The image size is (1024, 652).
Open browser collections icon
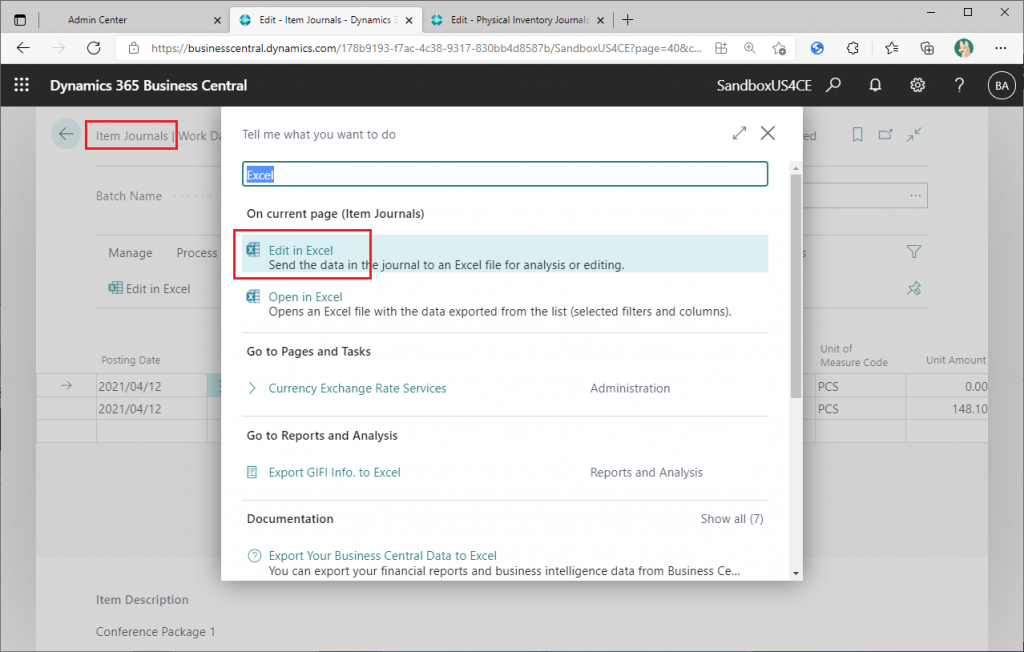927,48
